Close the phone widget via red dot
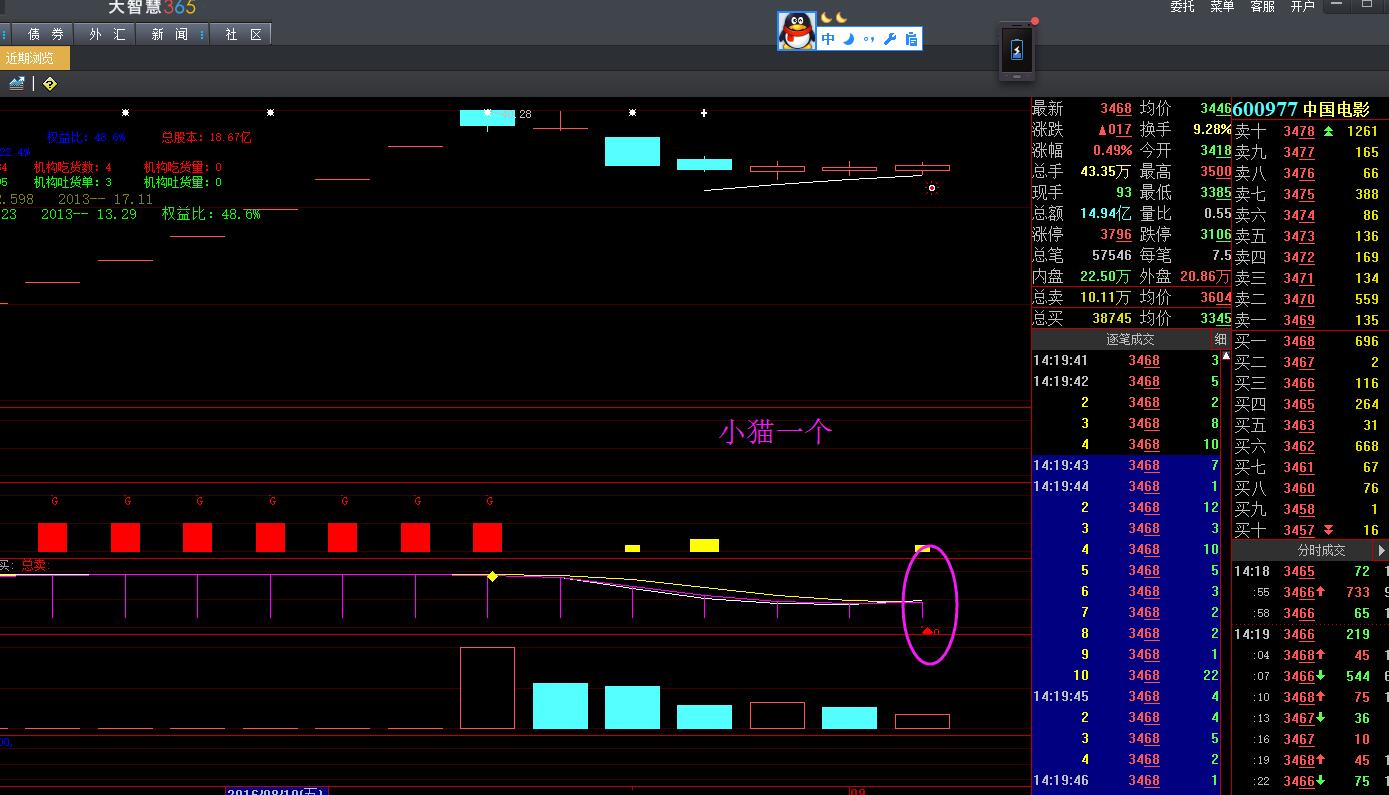This screenshot has height=795, width=1389. point(1035,21)
